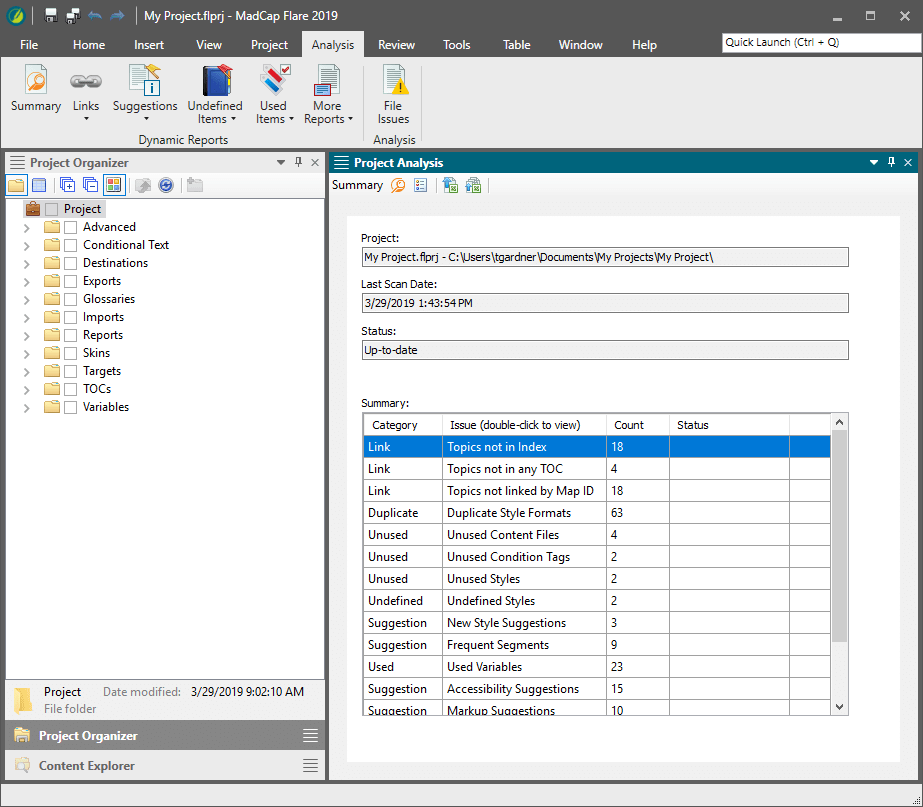Switch to the Window ribbon tab
923x807 pixels.
point(580,45)
